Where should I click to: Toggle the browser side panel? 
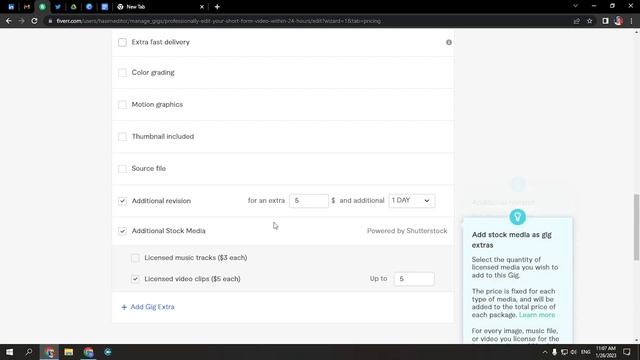(x=605, y=21)
